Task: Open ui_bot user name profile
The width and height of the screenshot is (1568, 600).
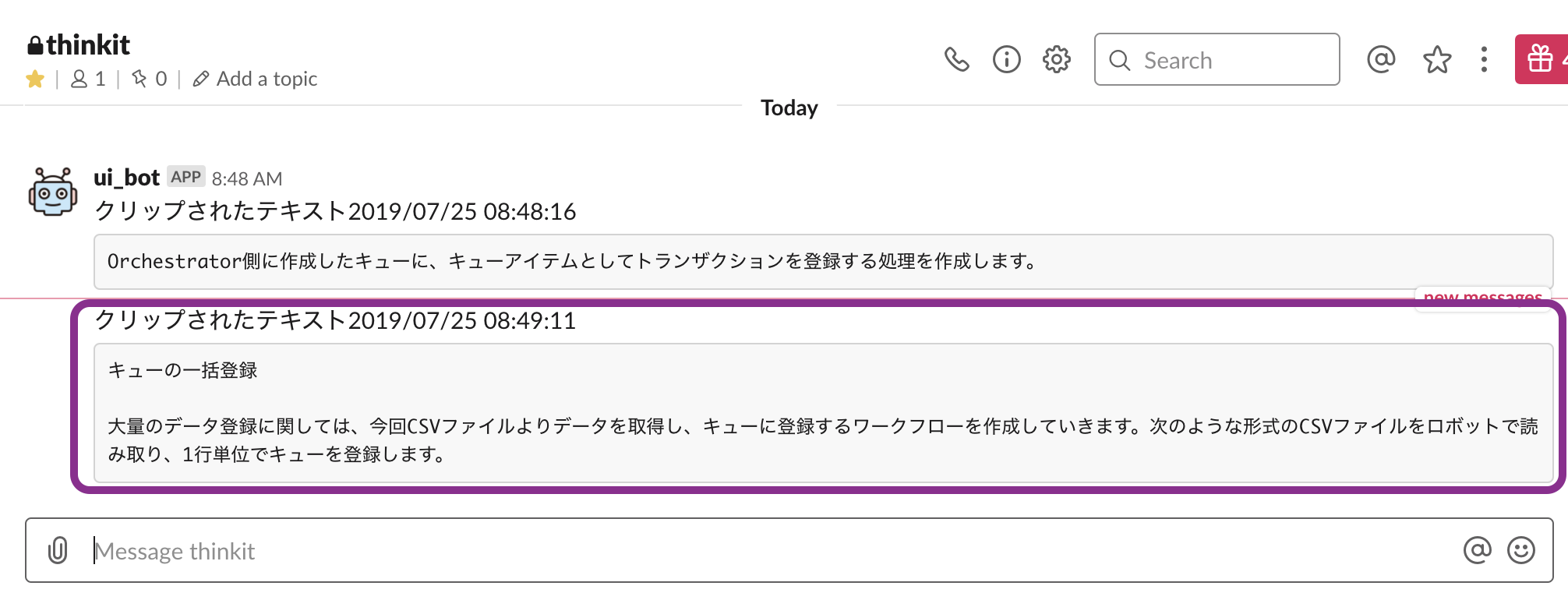Action: (x=126, y=178)
